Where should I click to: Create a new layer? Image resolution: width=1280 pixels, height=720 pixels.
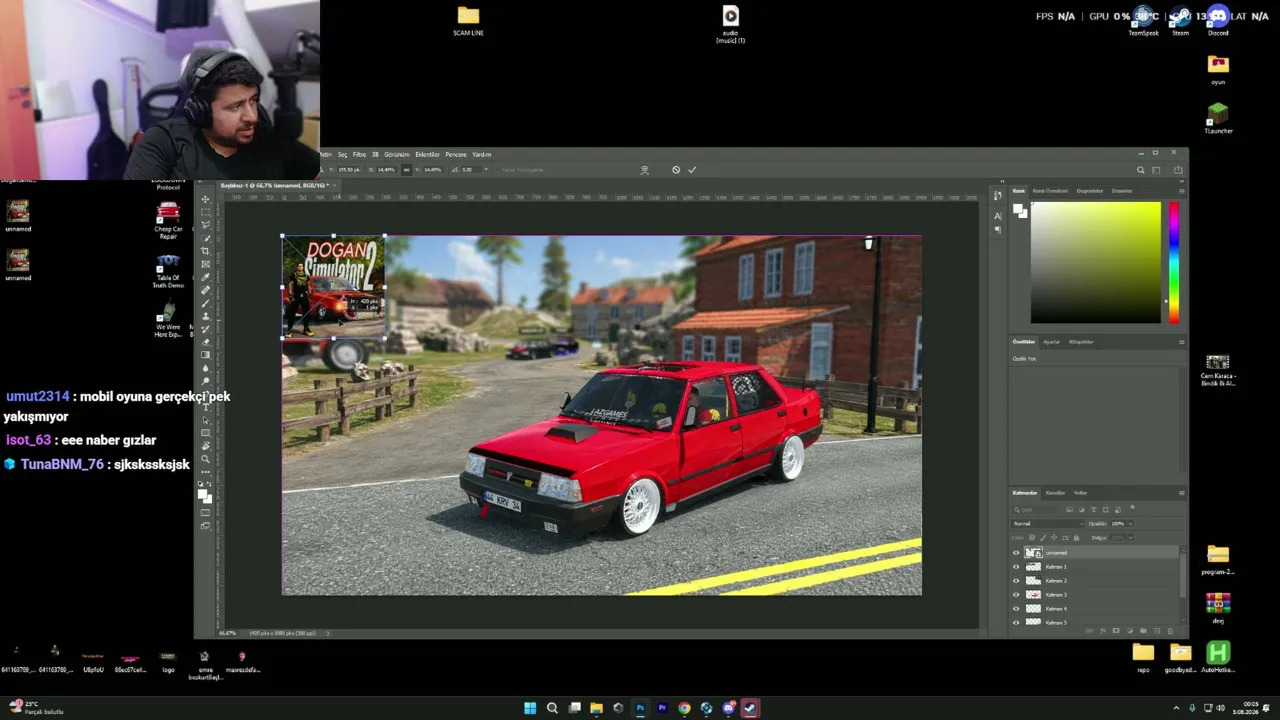point(1157,631)
